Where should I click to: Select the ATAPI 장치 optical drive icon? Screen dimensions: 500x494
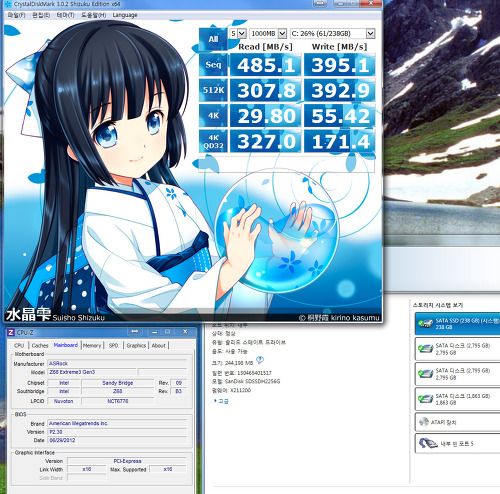click(x=424, y=422)
